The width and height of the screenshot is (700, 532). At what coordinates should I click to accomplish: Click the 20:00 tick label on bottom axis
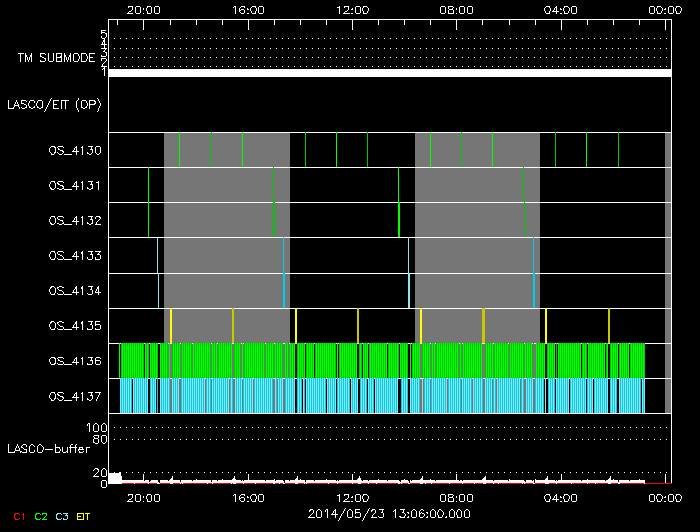click(x=144, y=497)
